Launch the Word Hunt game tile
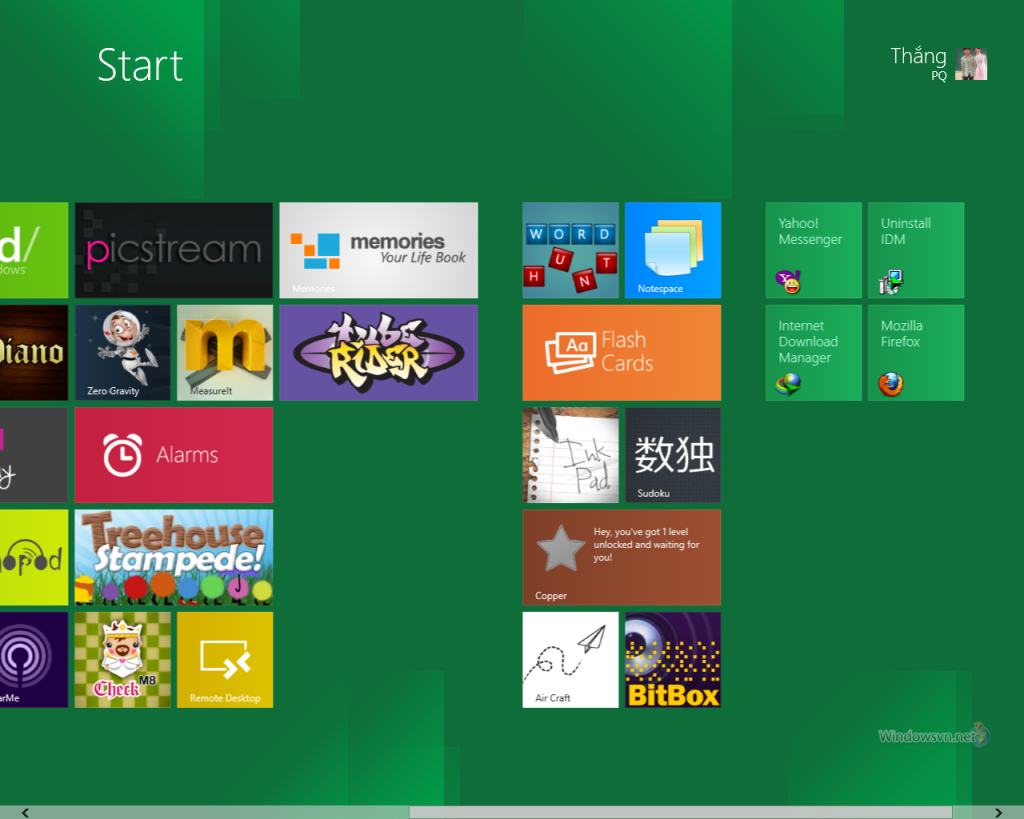The image size is (1024, 819). coord(571,250)
